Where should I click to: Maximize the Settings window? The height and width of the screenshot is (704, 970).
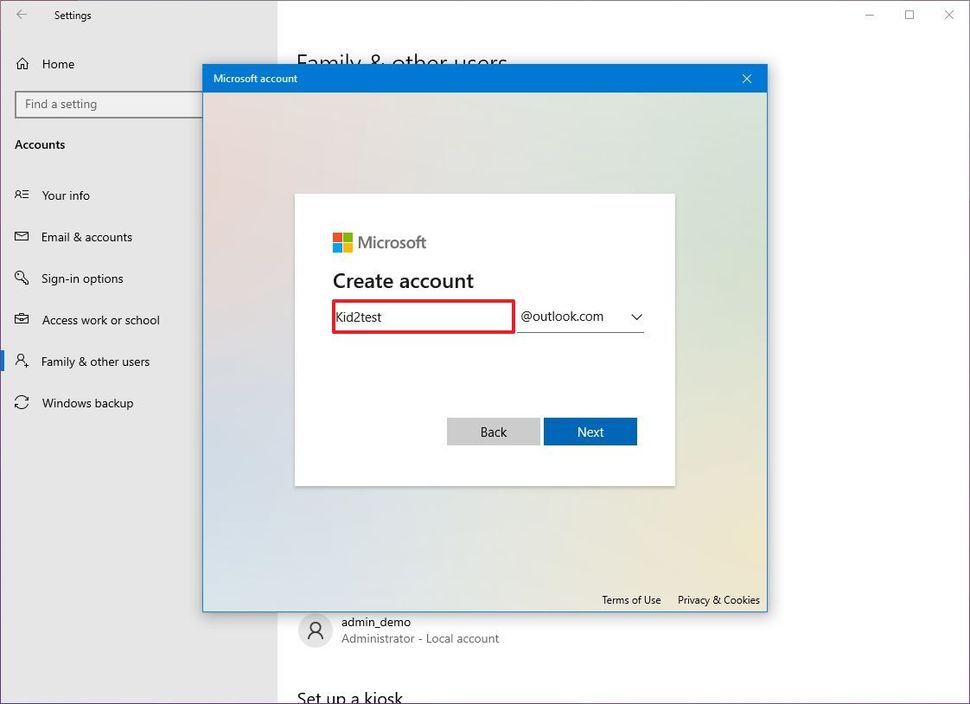tap(909, 14)
